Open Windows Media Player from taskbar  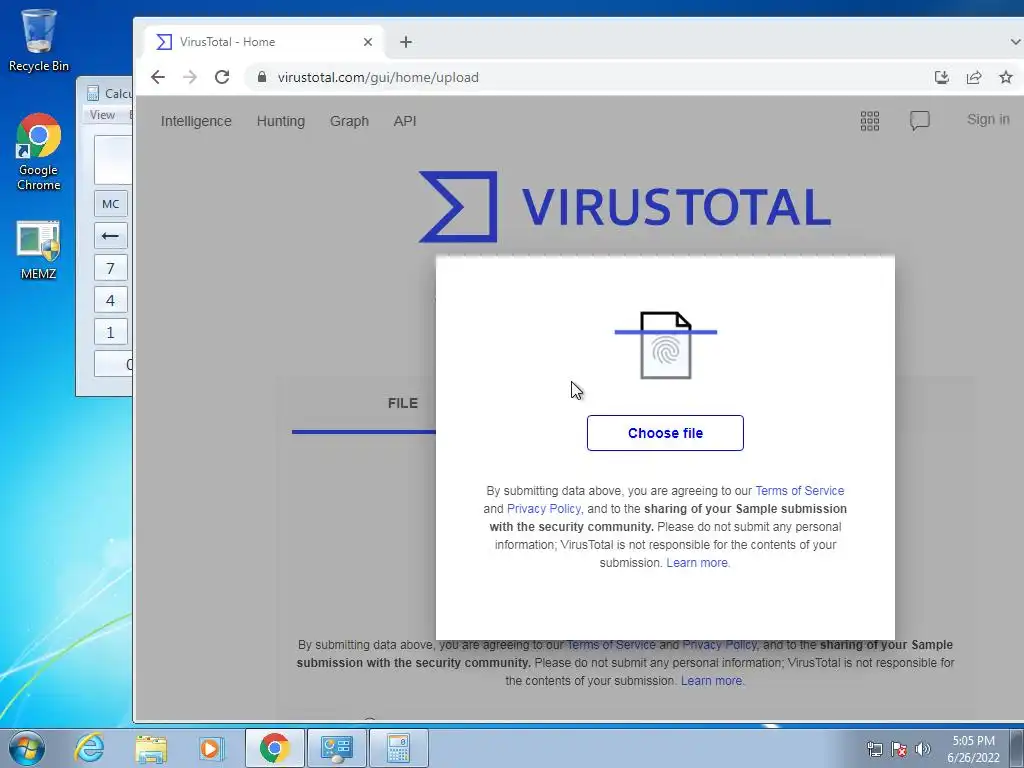coord(212,748)
